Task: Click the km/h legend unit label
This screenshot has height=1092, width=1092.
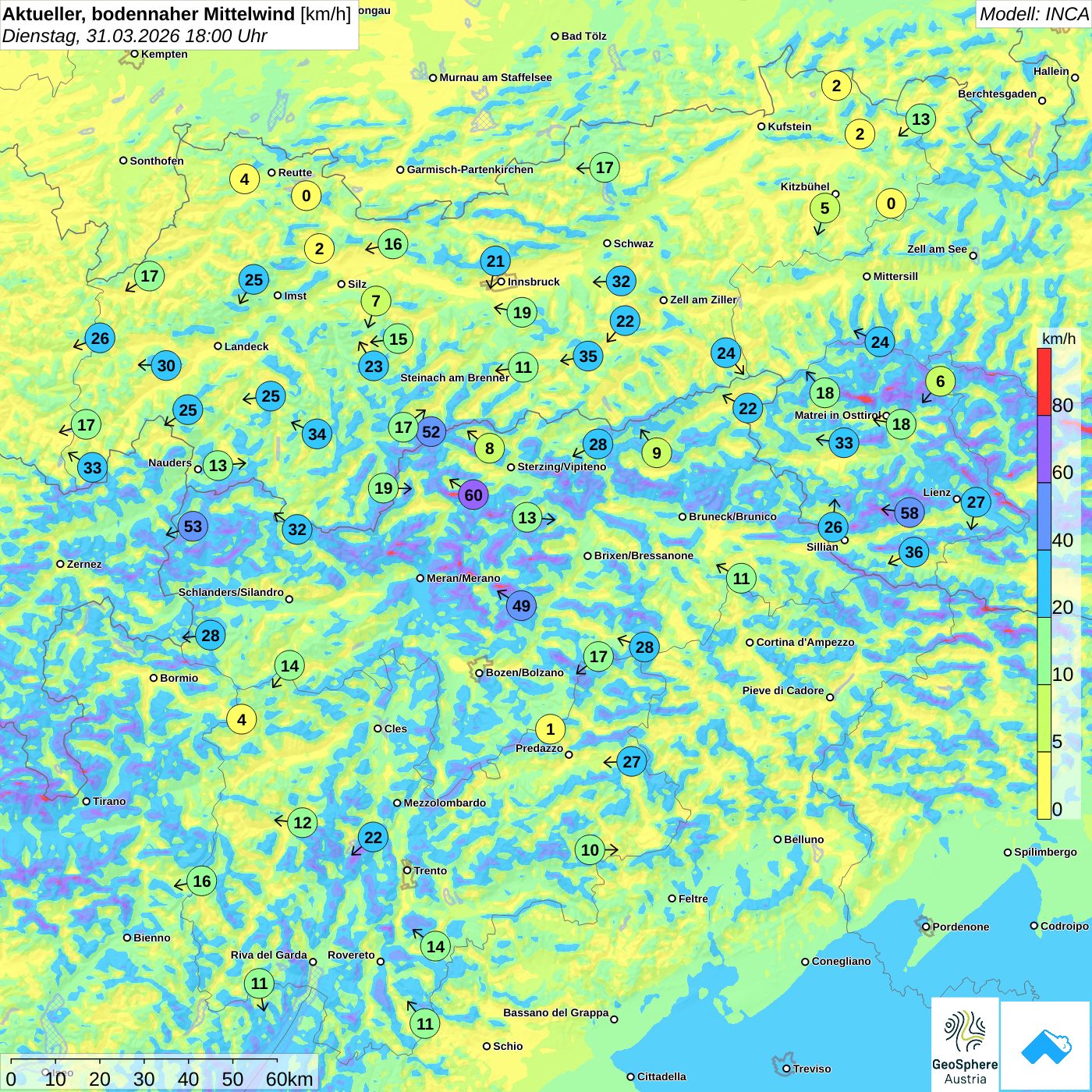Action: click(1058, 338)
